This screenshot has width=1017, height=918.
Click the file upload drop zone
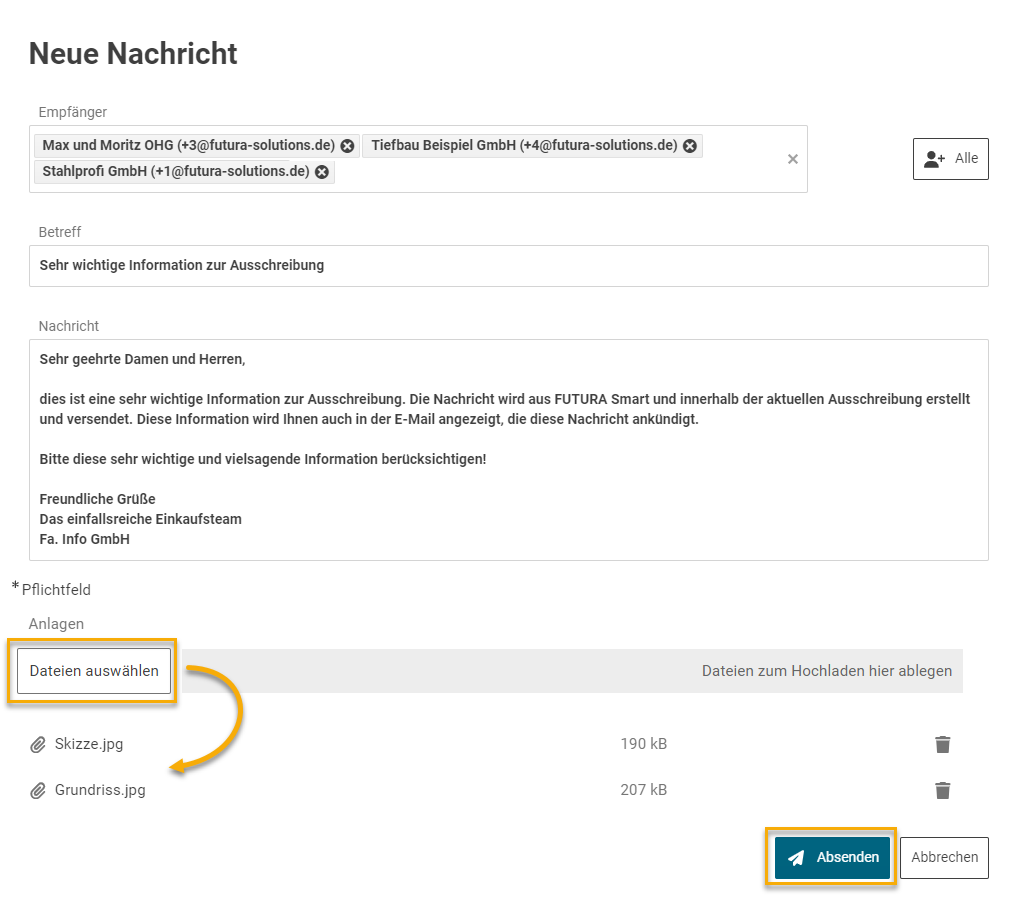click(x=600, y=671)
